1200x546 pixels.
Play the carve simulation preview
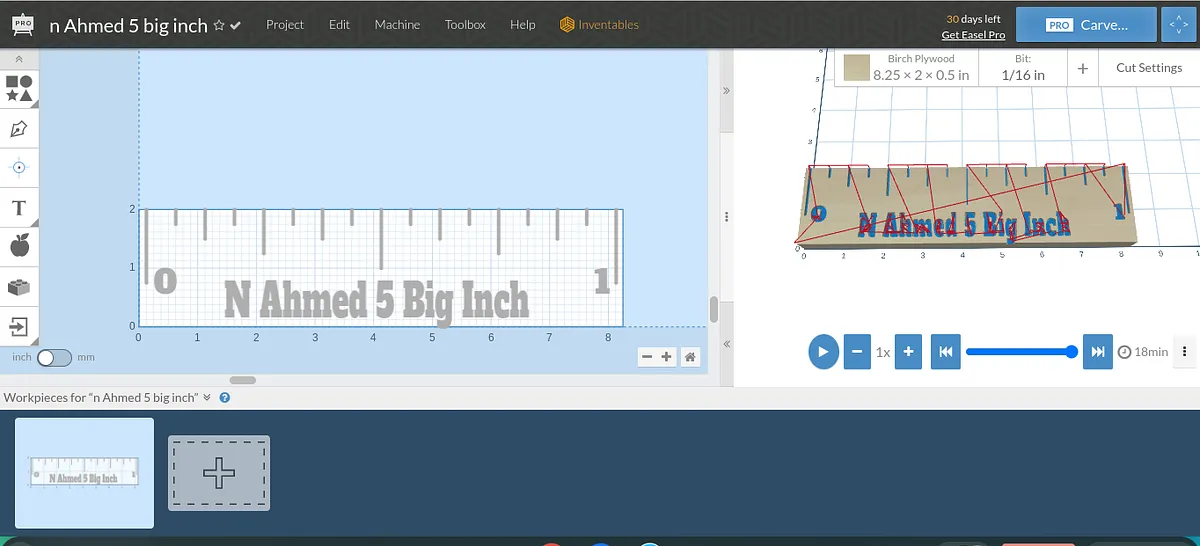(x=823, y=352)
